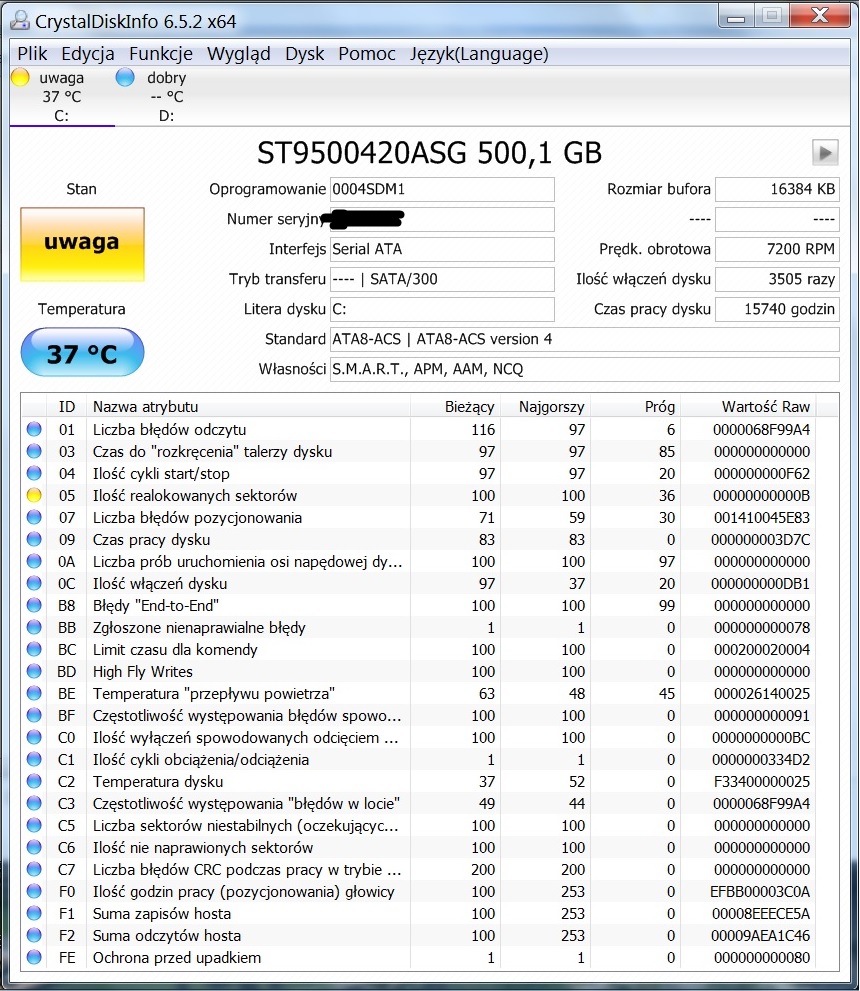The image size is (860, 991).
Task: Click blue status icon for attribute F0
Action: 34,891
